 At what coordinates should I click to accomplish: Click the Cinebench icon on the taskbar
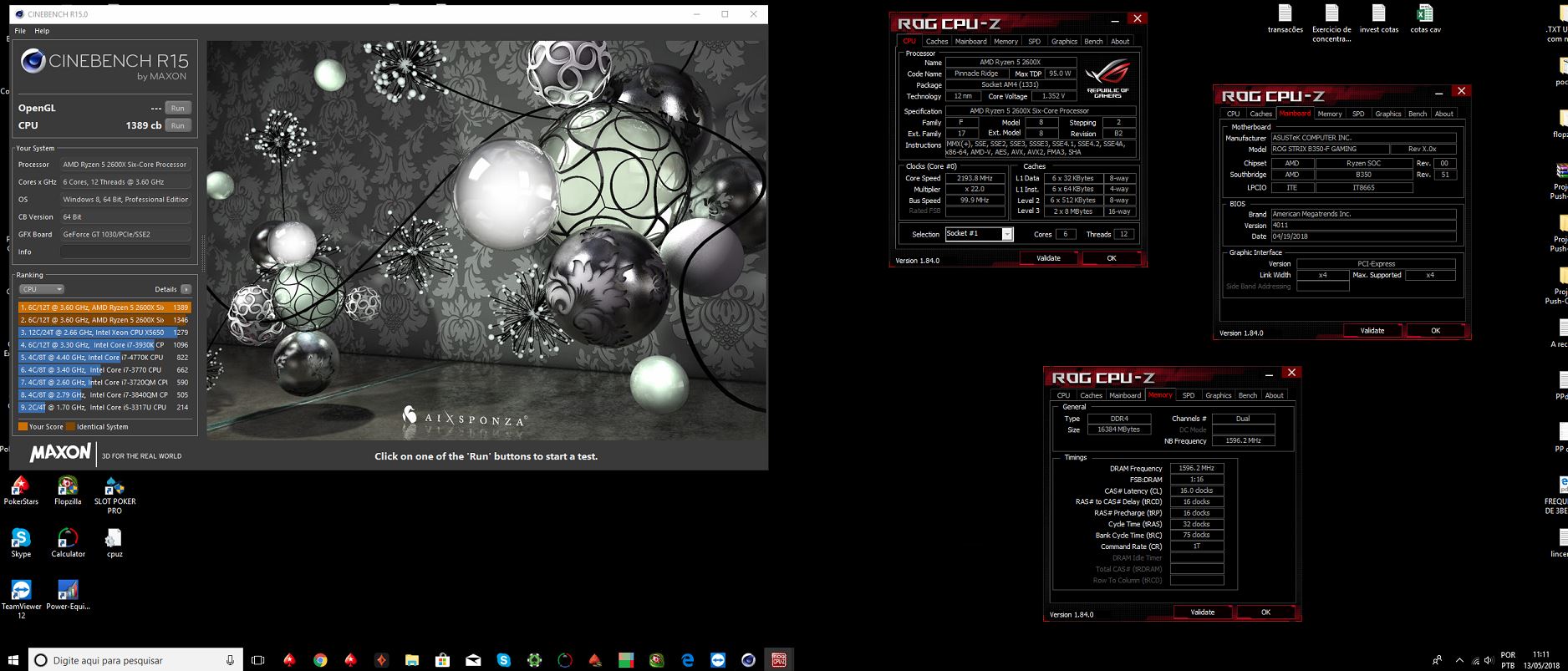748,660
